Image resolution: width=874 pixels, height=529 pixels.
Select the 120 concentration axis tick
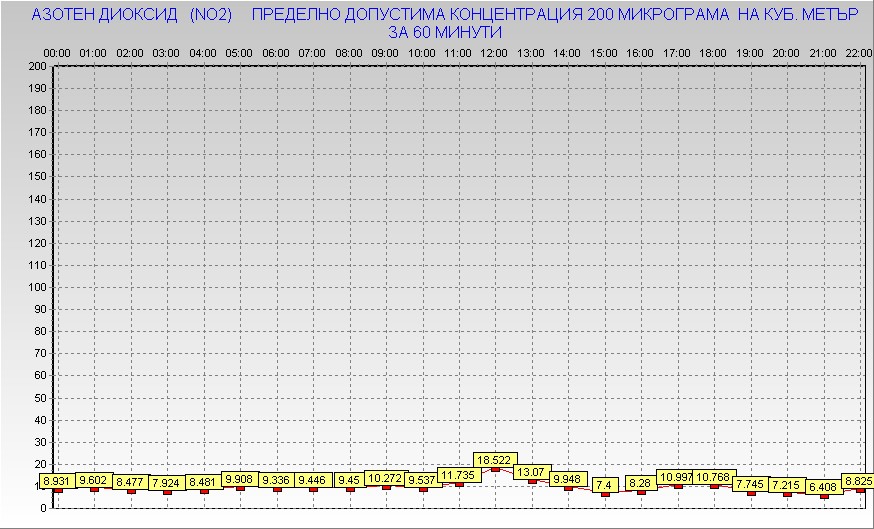pyautogui.click(x=37, y=243)
